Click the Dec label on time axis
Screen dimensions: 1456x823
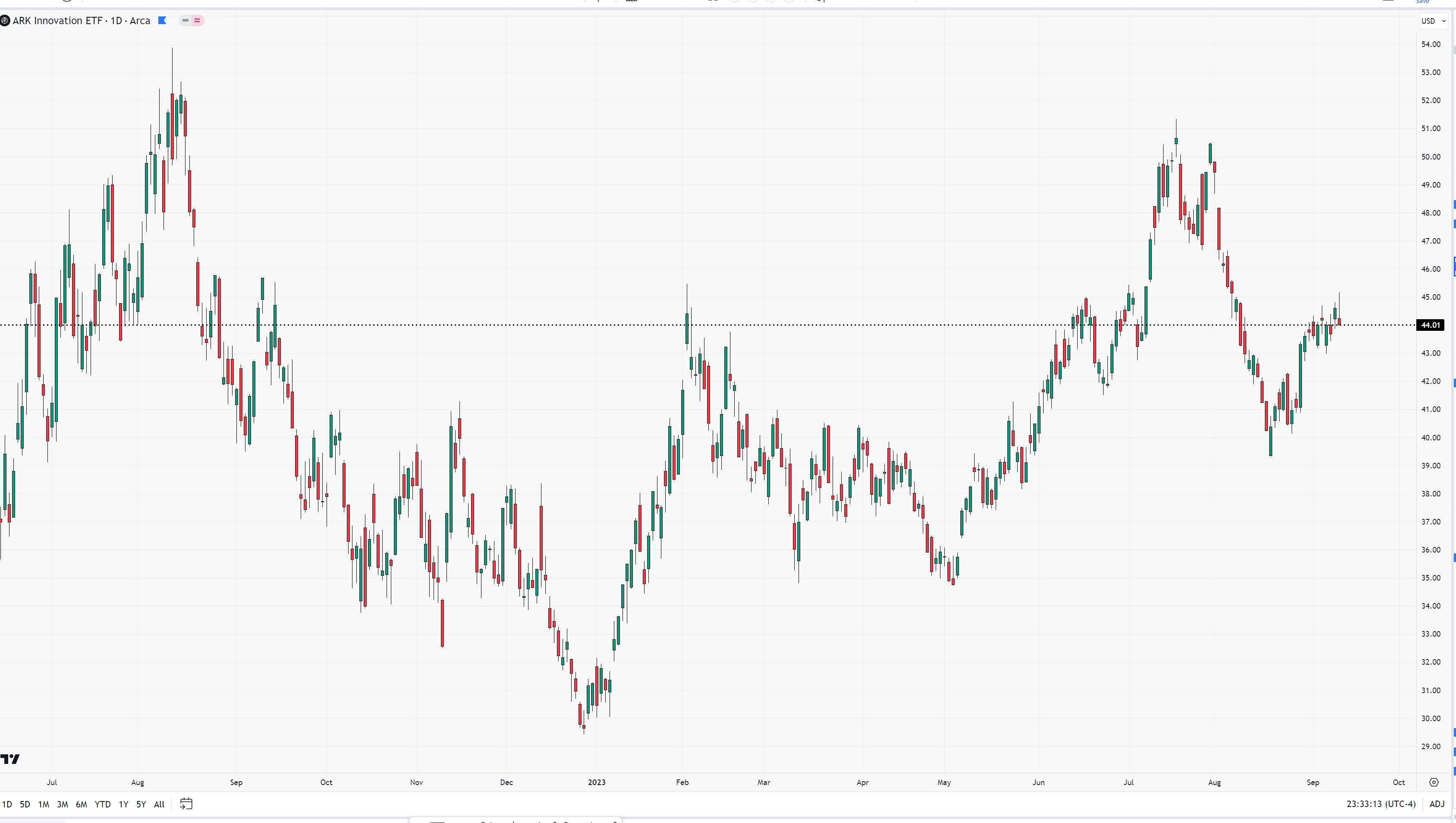click(506, 782)
